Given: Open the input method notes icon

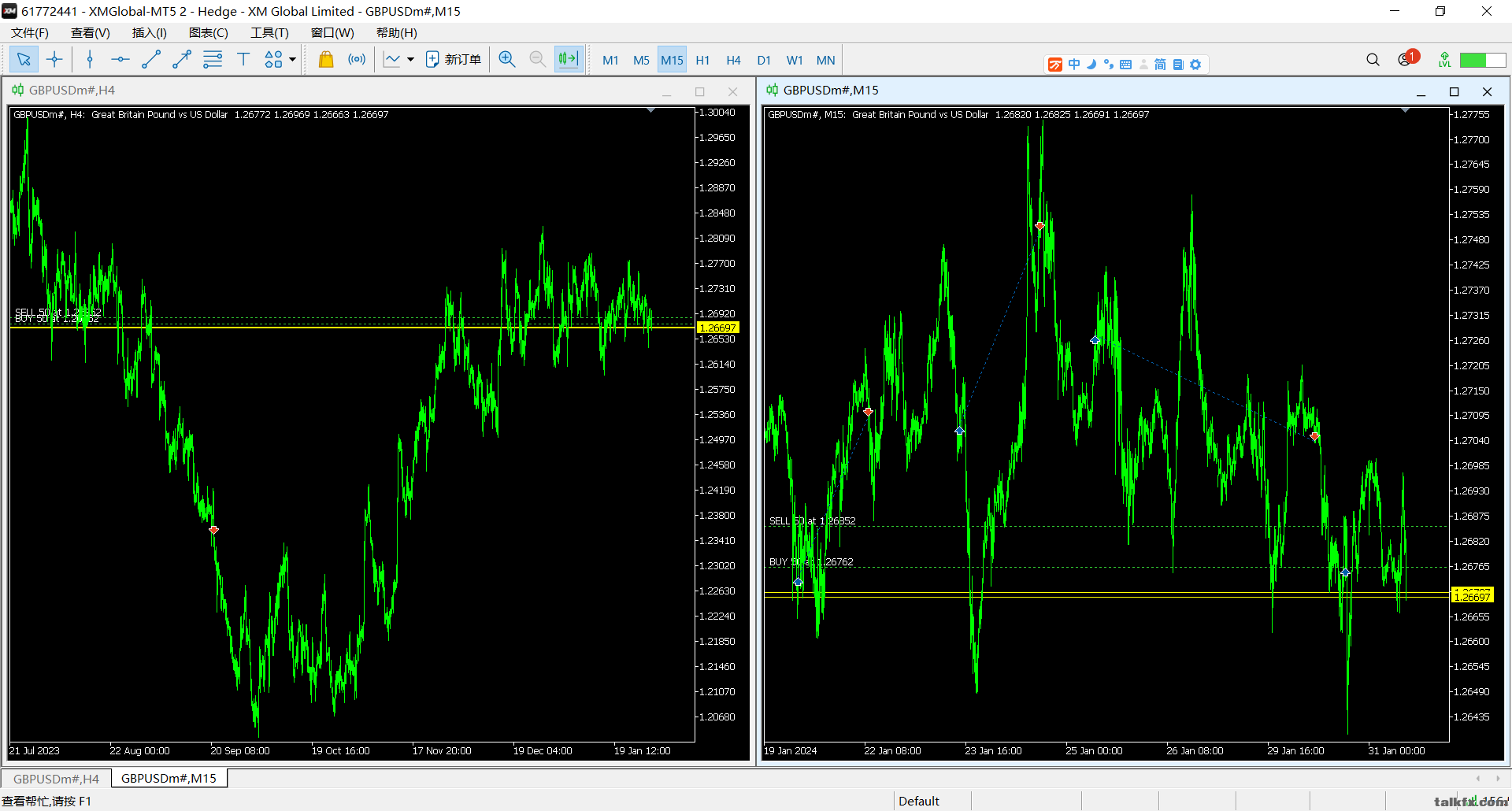Looking at the screenshot, I should [x=1178, y=65].
